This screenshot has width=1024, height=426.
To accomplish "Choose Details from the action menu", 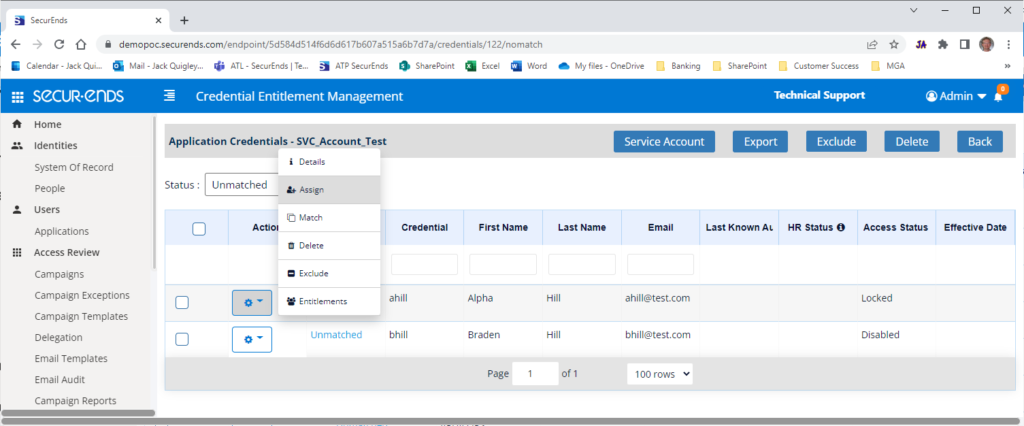I will coord(329,161).
